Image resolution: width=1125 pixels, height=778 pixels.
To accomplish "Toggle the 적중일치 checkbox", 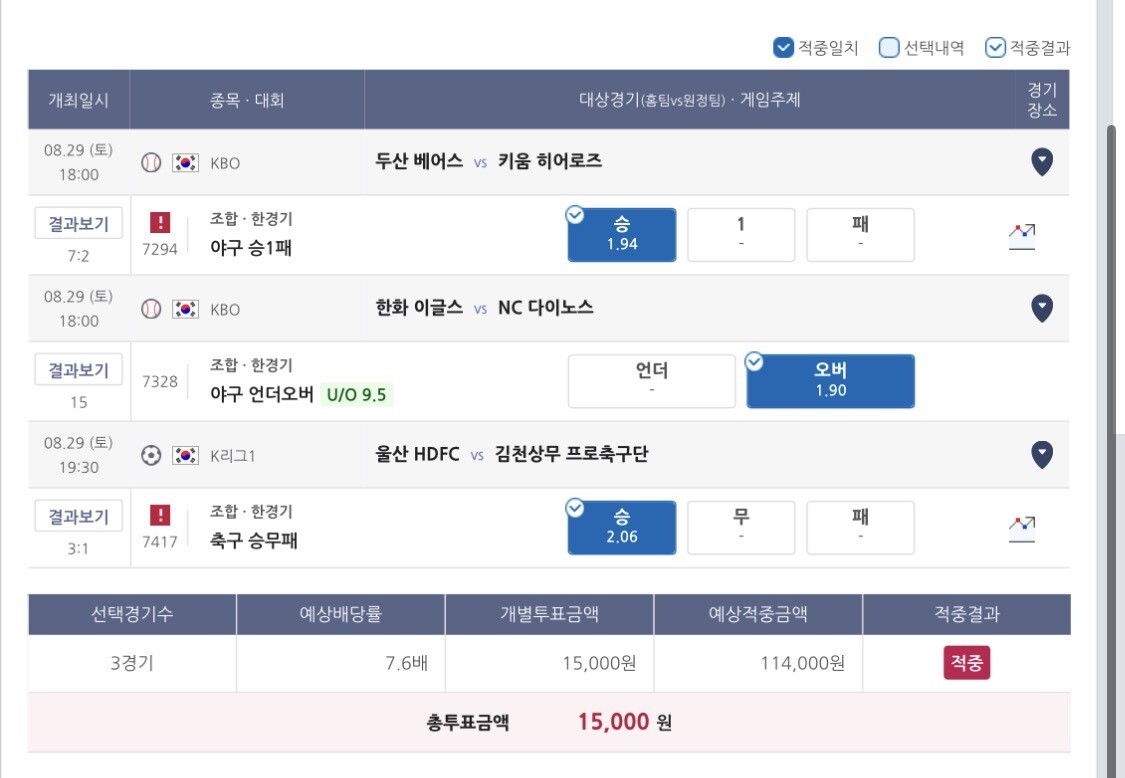I will (x=783, y=47).
